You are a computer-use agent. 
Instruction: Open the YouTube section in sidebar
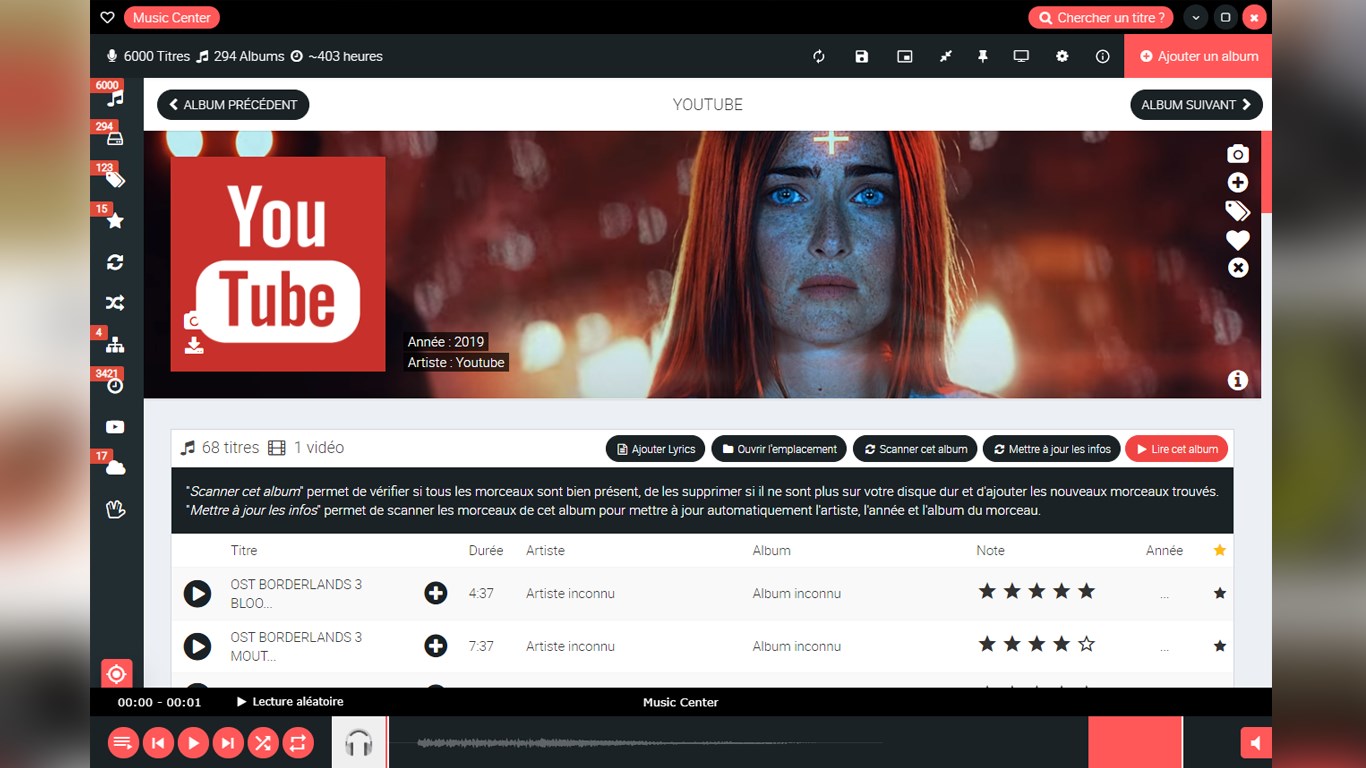click(115, 427)
